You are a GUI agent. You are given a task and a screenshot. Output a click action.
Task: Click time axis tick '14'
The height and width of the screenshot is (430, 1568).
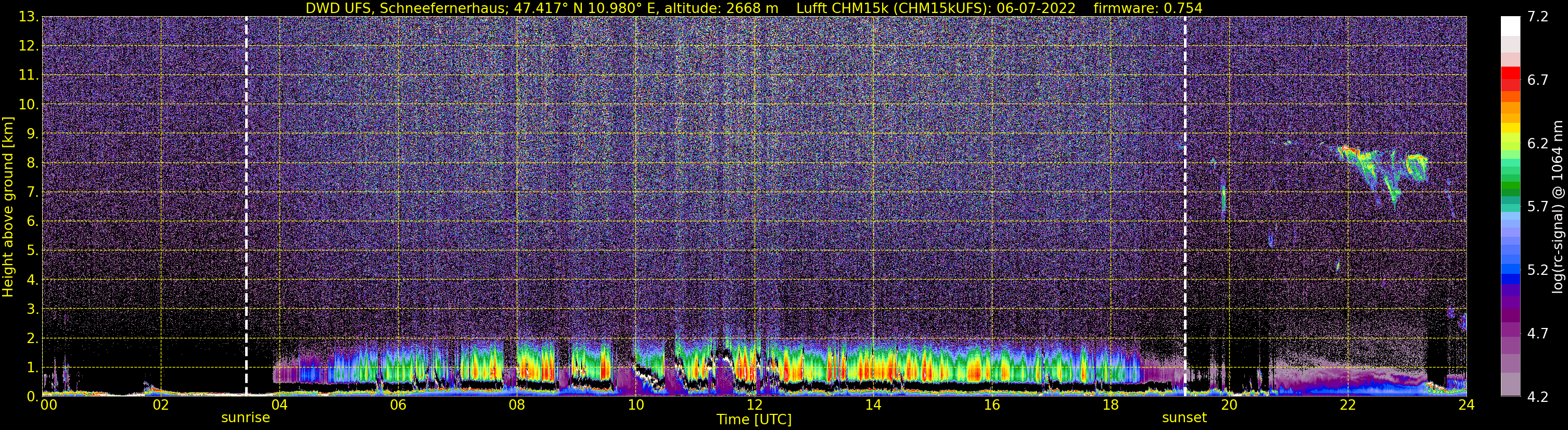point(872,405)
